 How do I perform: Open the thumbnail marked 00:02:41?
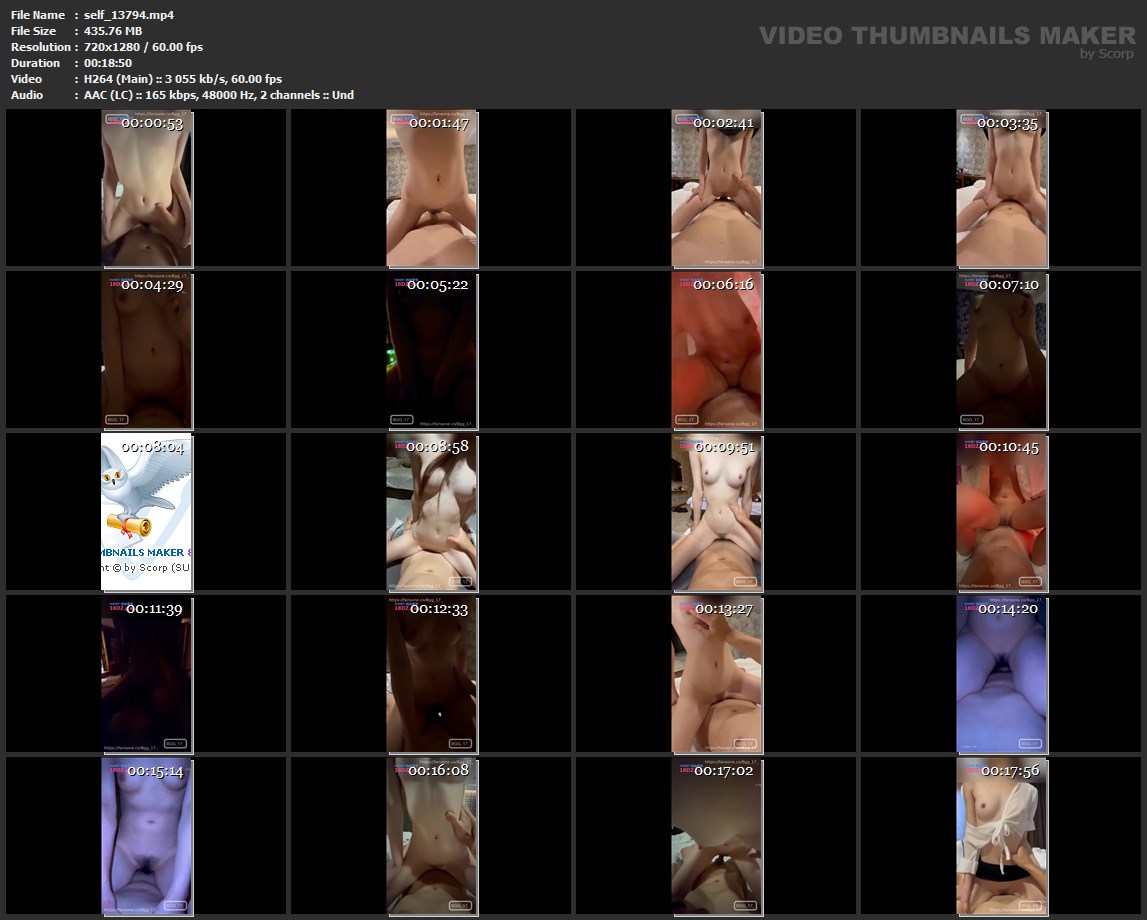point(716,188)
